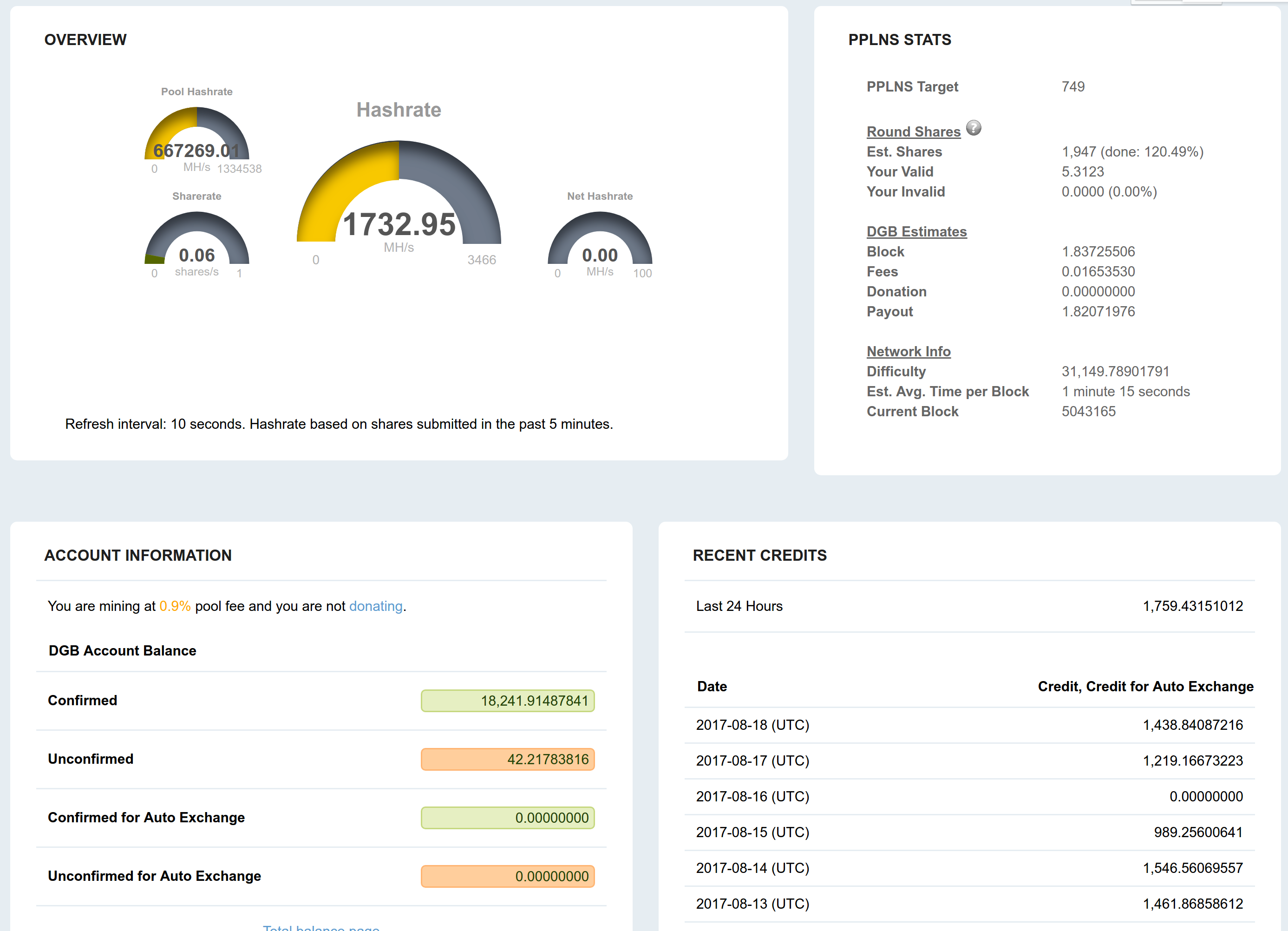Click Confirmed for Auto Exchange value box

click(x=508, y=818)
